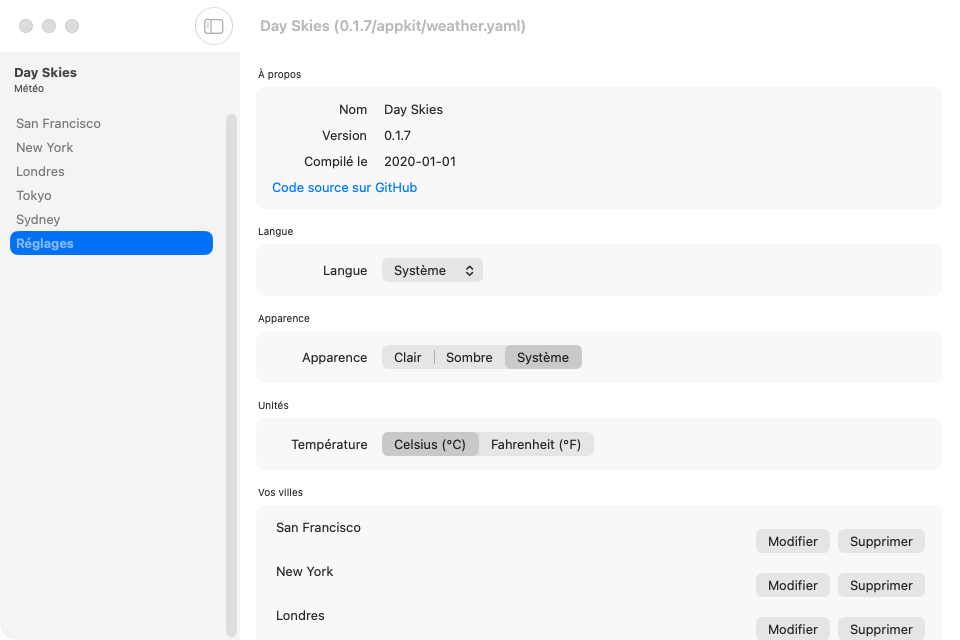Set Apparence to Sombre
The width and height of the screenshot is (960, 640).
(469, 358)
